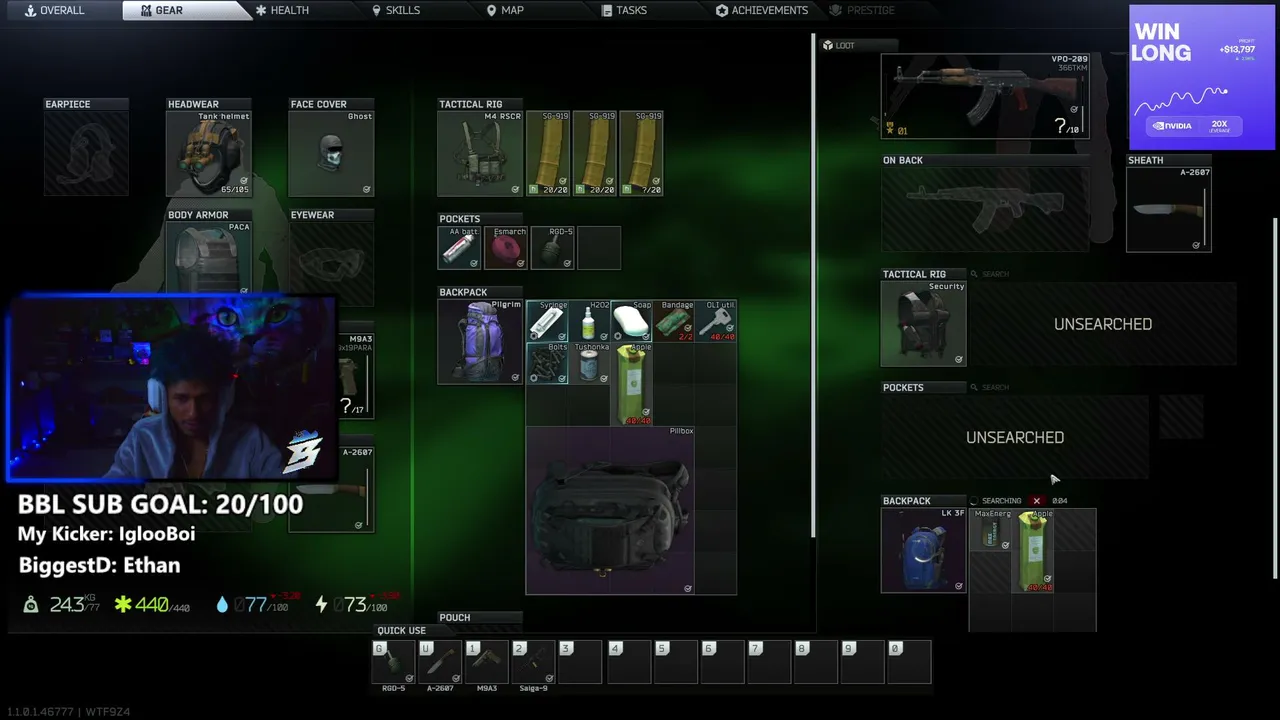Select the Pillbox bag

[x=610, y=510]
